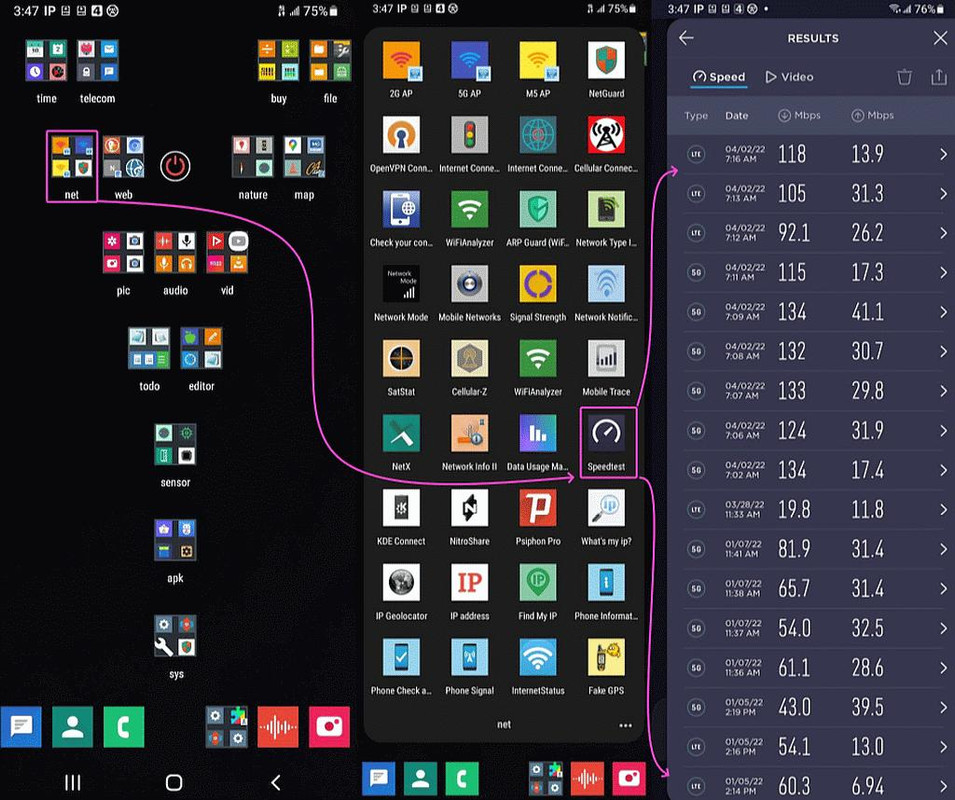This screenshot has height=800, width=955.
Task: Launch IP Geolocator app
Action: pos(401,583)
